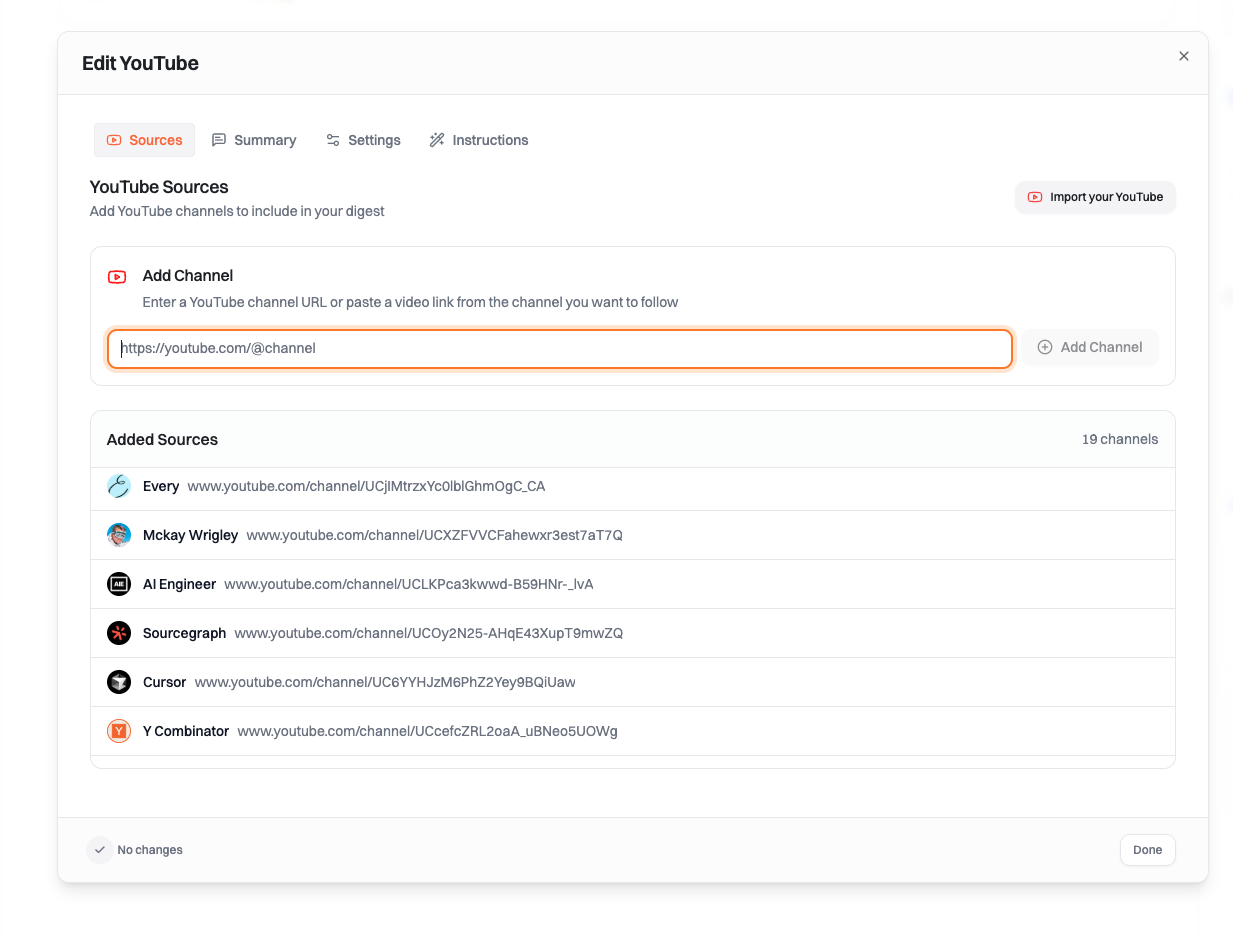The image size is (1233, 939).
Task: Click the Import your YouTube button
Action: tap(1095, 197)
